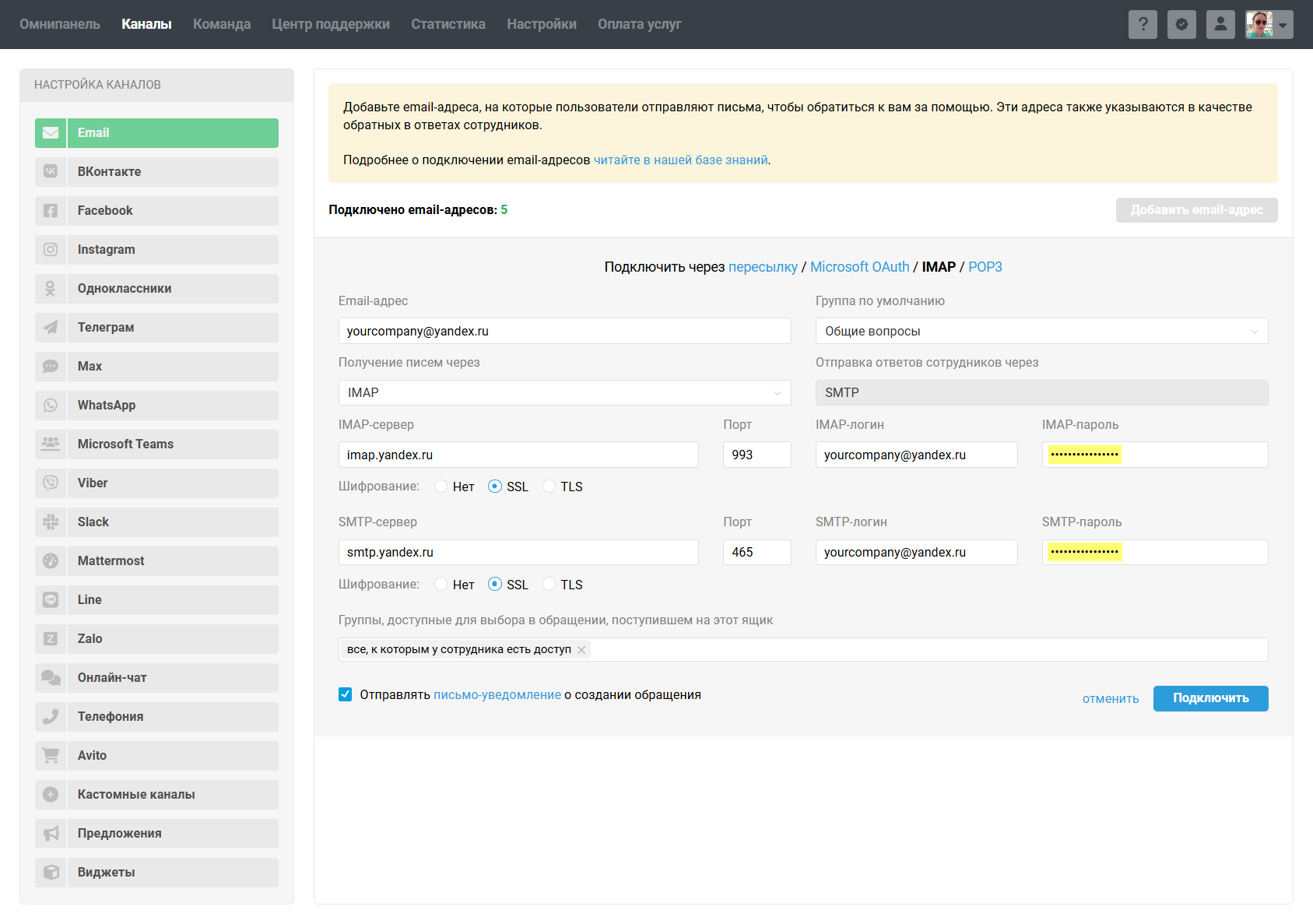Select Нет encryption for the SMTP server
This screenshot has height=924, width=1313.
tap(441, 585)
